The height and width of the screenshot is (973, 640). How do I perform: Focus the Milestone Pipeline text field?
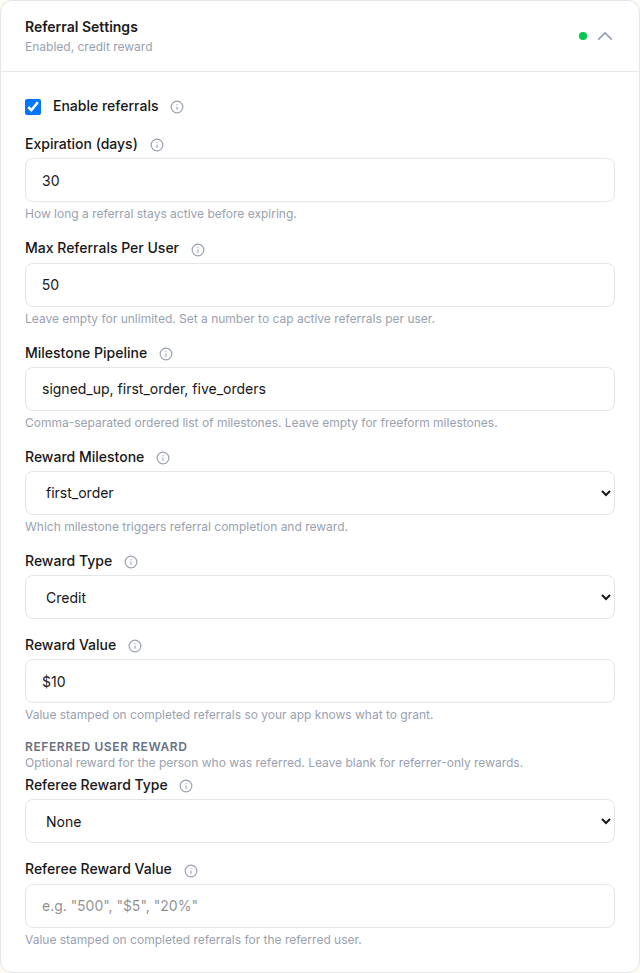tap(320, 389)
